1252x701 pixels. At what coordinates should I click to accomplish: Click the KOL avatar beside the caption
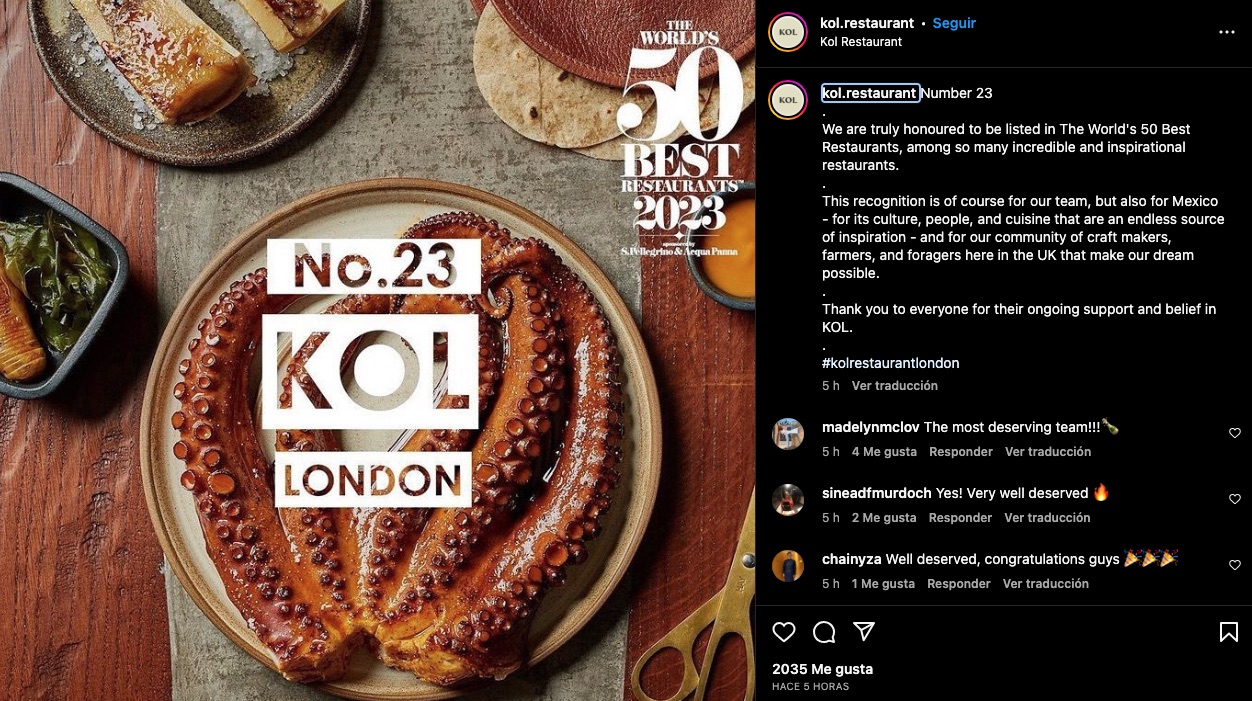(x=788, y=100)
